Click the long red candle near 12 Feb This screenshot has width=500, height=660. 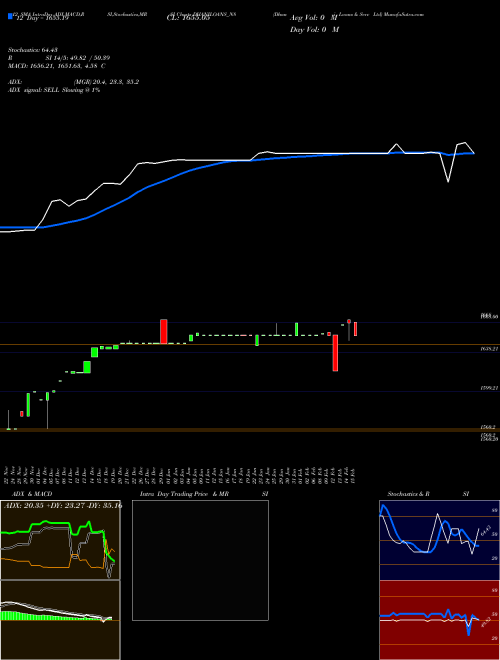[335, 353]
